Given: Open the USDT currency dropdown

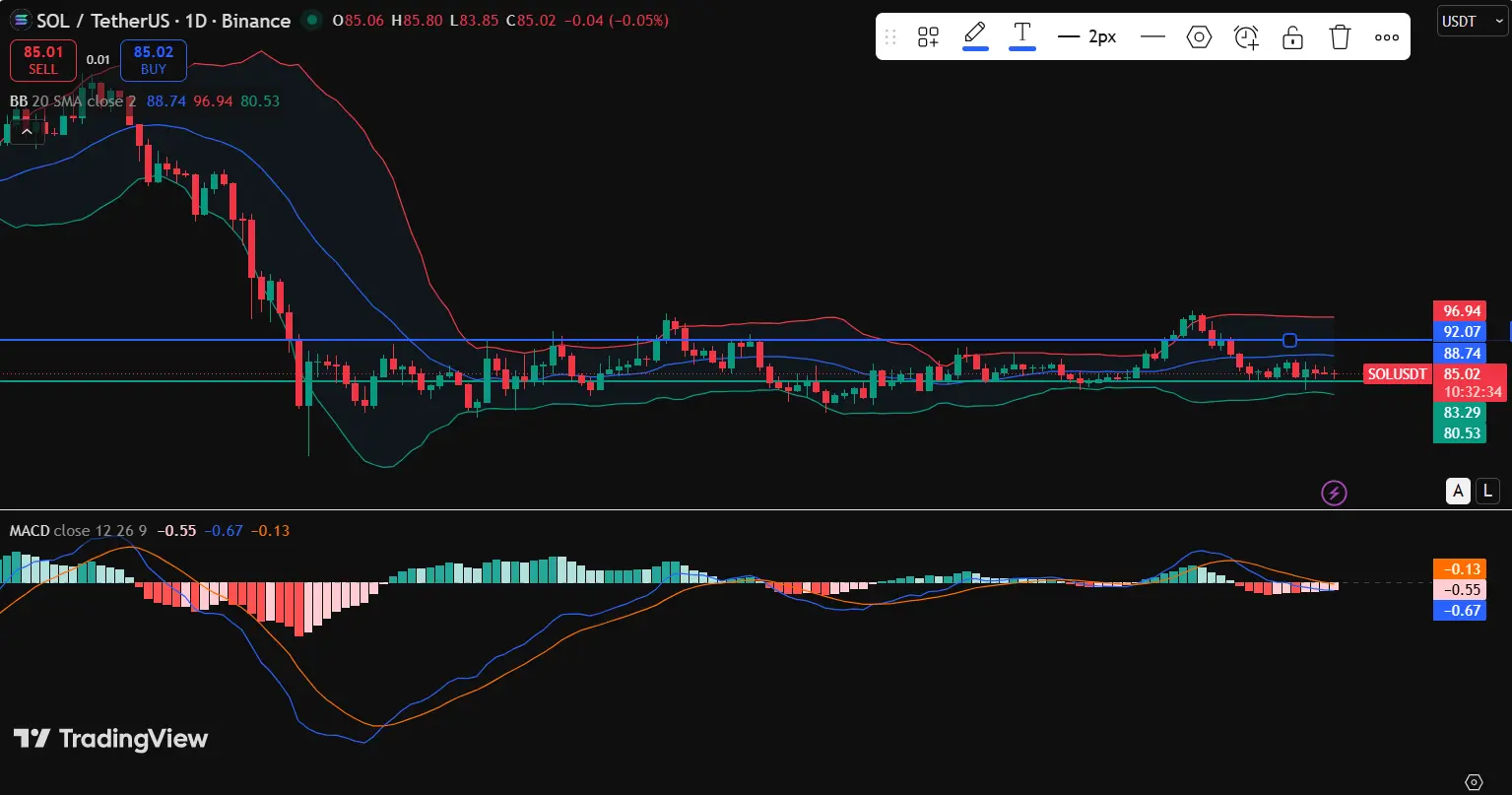Looking at the screenshot, I should tap(1473, 21).
